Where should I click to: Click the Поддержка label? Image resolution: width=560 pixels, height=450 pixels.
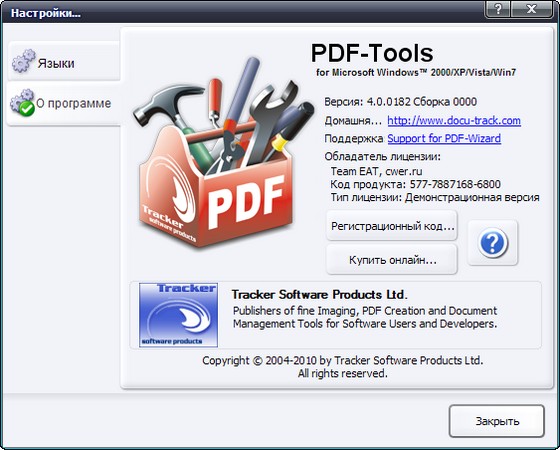tap(354, 139)
